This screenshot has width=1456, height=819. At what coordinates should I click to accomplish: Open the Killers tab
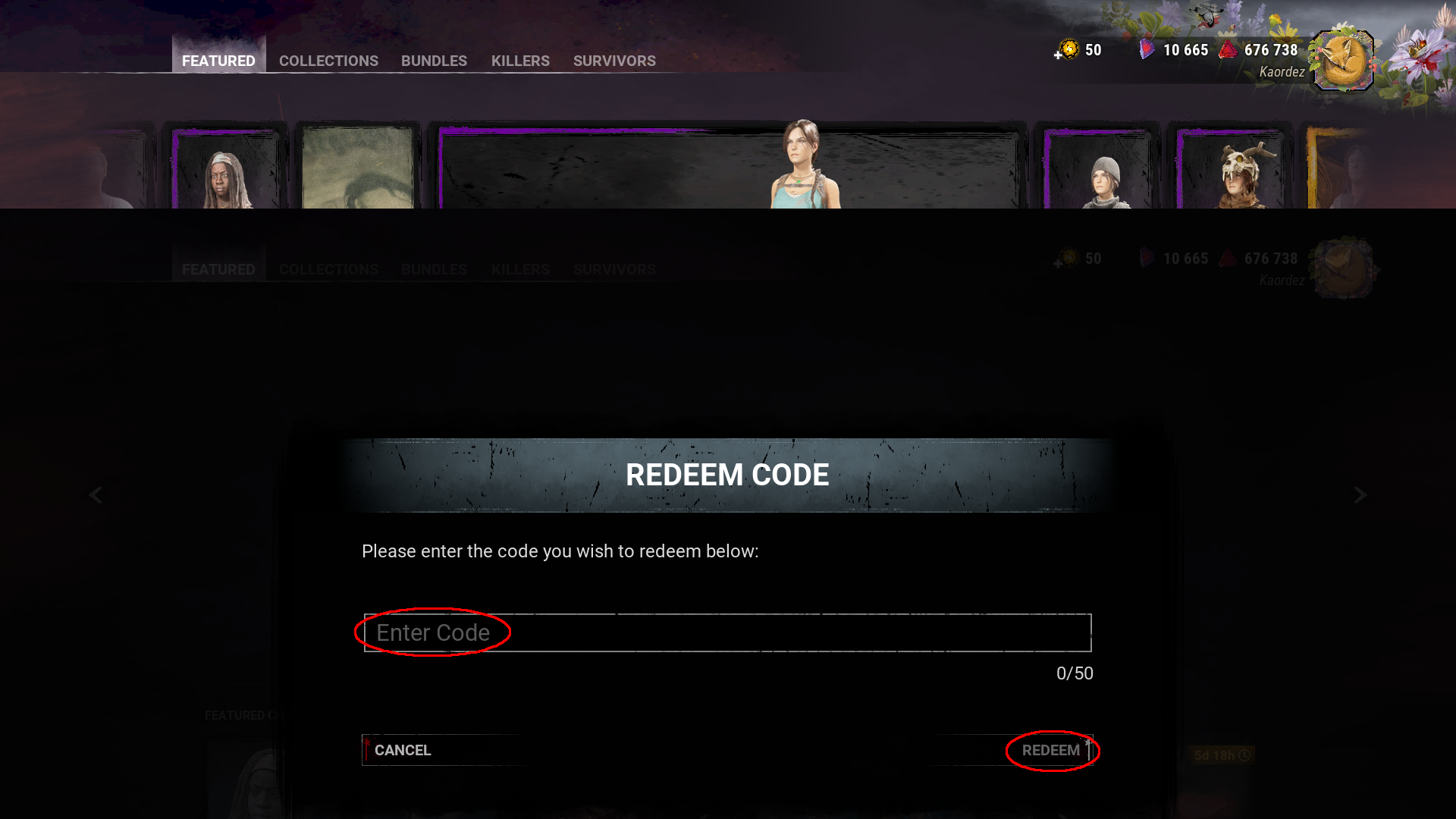[520, 61]
